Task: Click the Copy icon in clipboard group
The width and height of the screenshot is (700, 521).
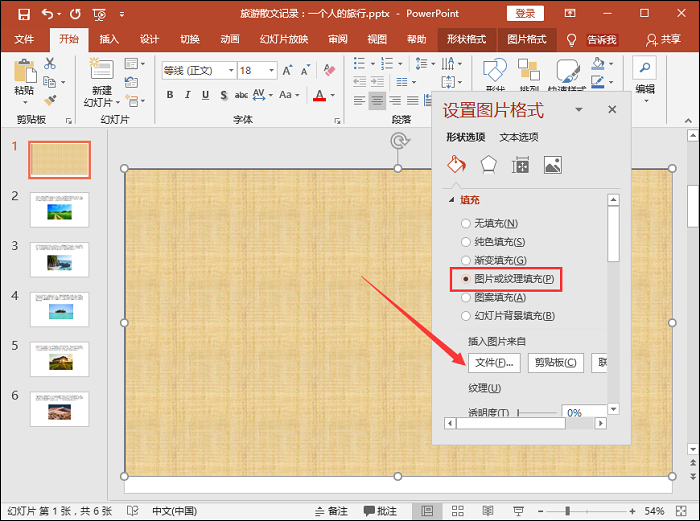Action: tap(49, 82)
